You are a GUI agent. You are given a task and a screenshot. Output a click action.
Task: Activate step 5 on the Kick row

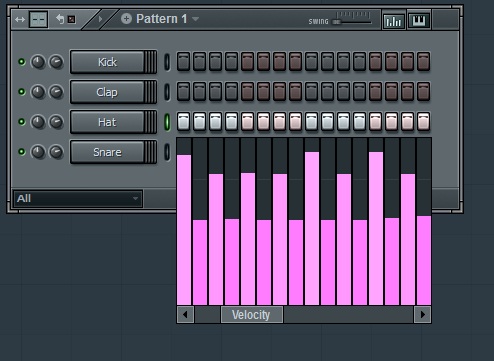(247, 62)
